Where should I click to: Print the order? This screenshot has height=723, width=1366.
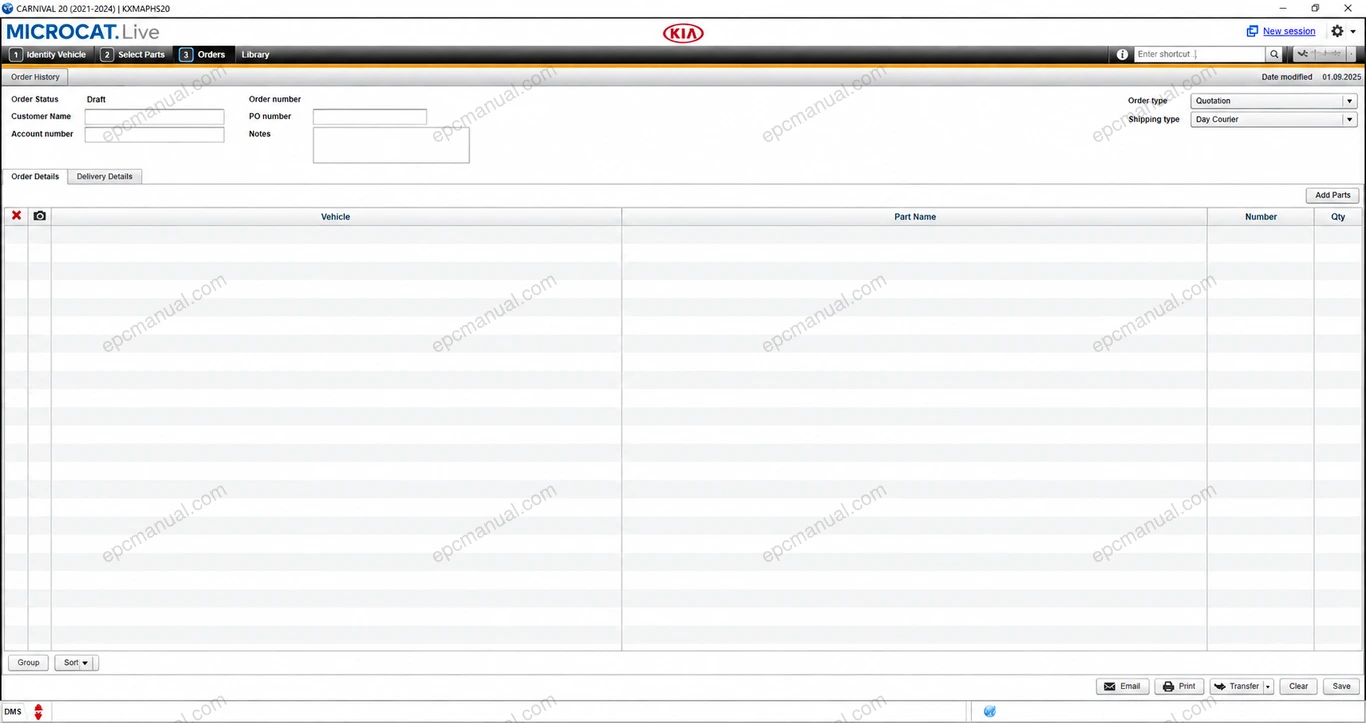click(x=1180, y=687)
